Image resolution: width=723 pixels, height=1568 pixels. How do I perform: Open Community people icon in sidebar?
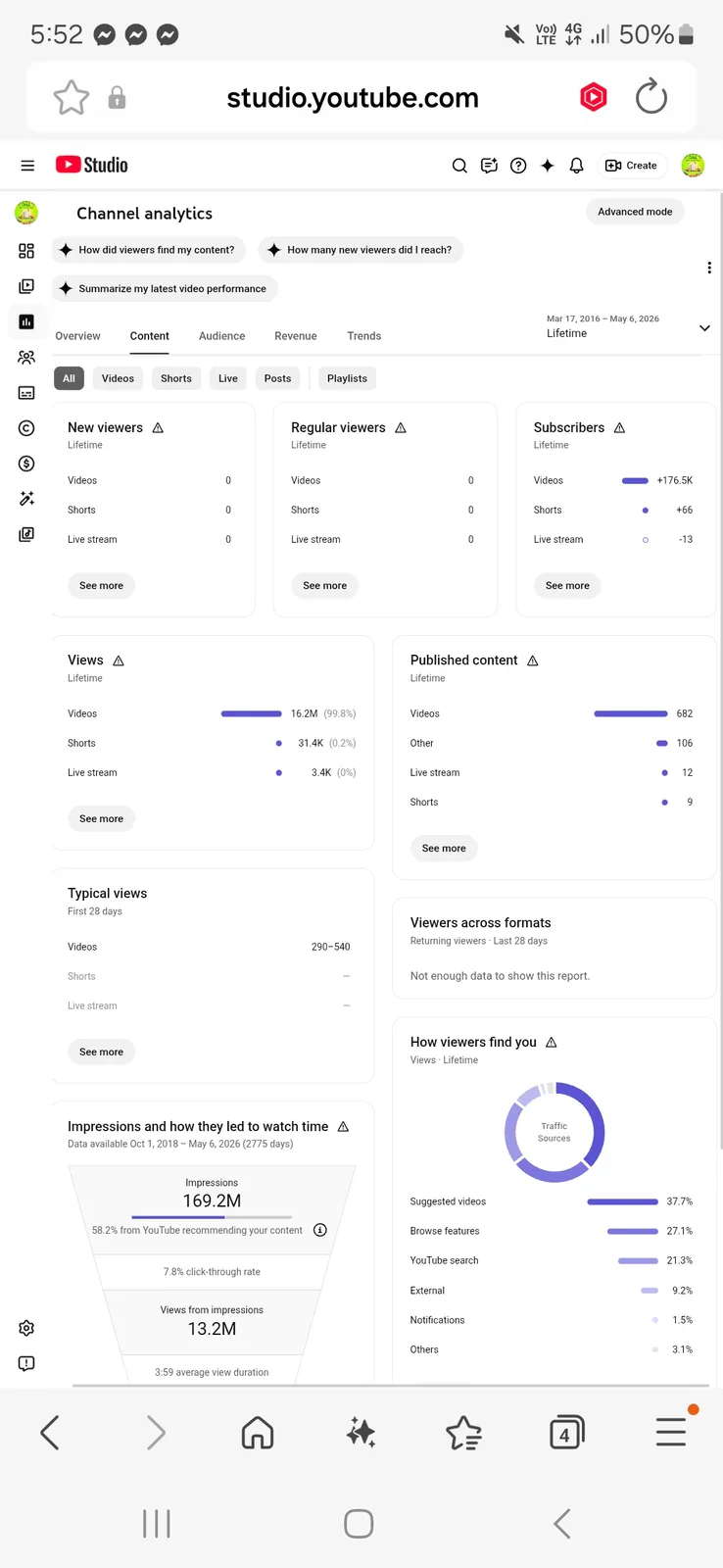(x=26, y=358)
